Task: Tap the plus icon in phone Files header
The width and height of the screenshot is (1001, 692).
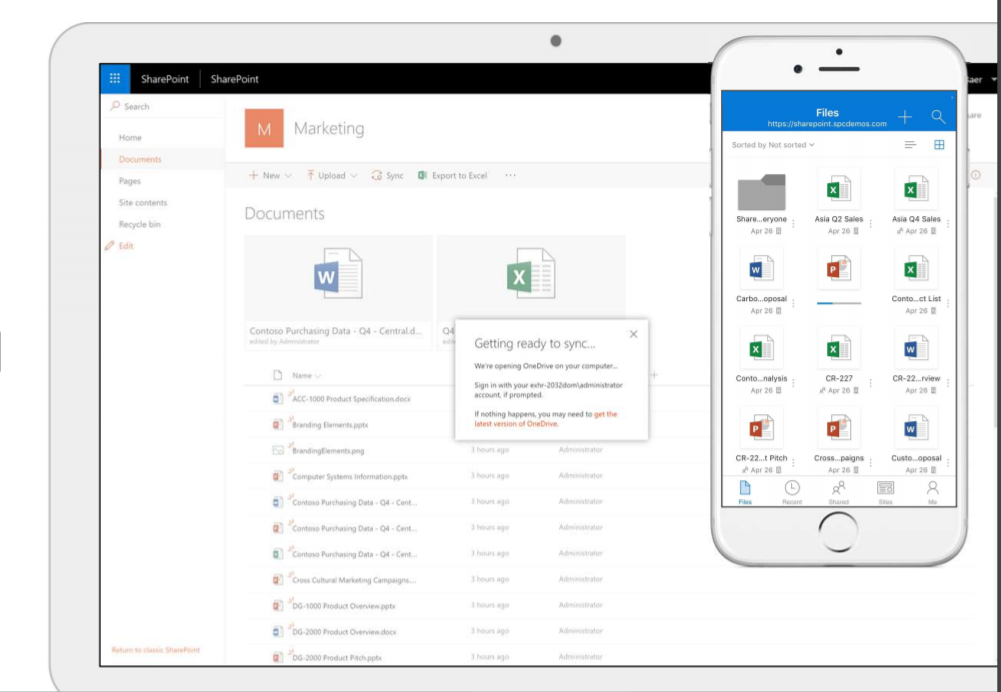Action: [x=905, y=117]
